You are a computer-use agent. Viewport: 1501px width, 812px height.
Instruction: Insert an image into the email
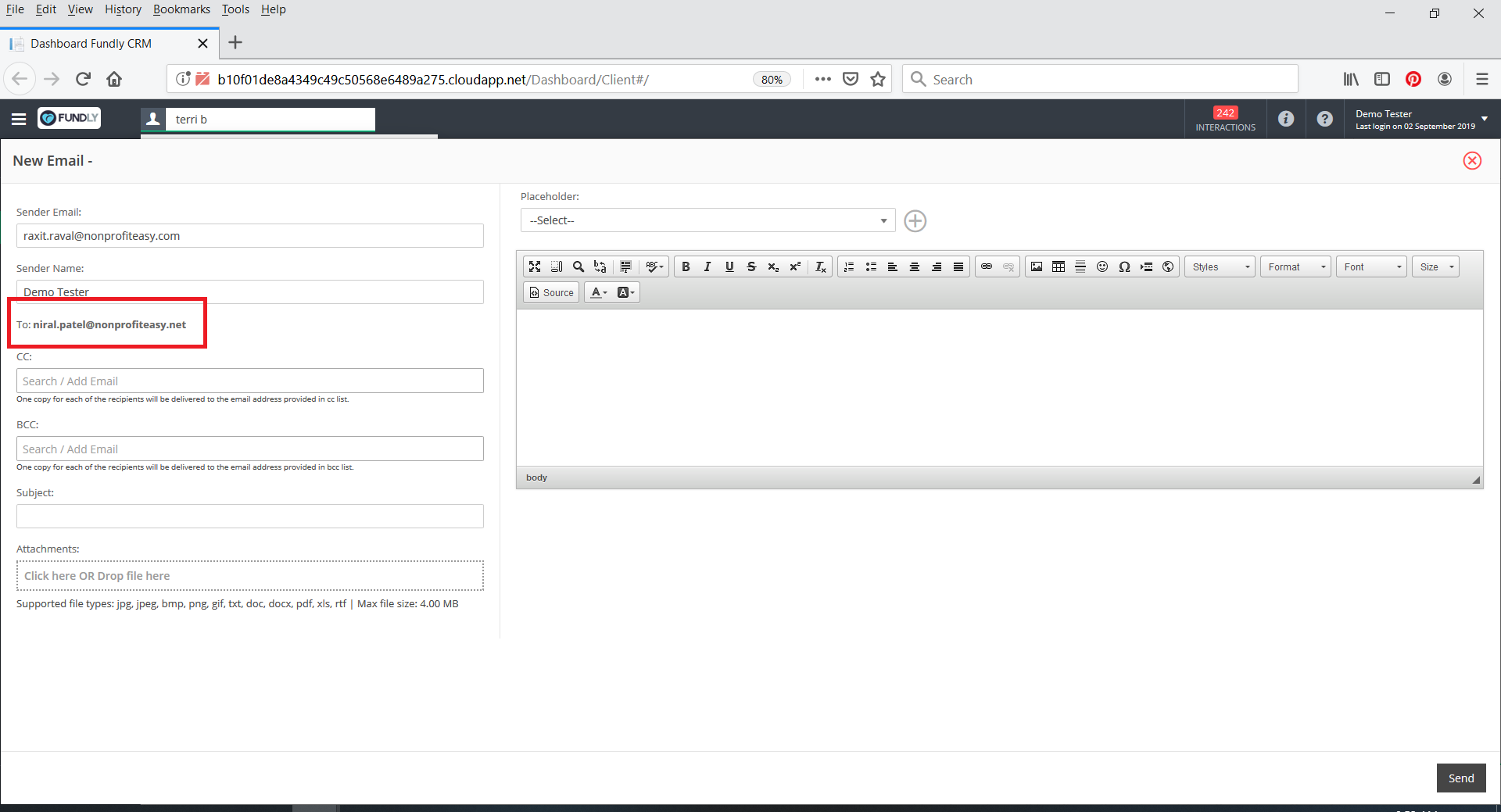[x=1037, y=266]
